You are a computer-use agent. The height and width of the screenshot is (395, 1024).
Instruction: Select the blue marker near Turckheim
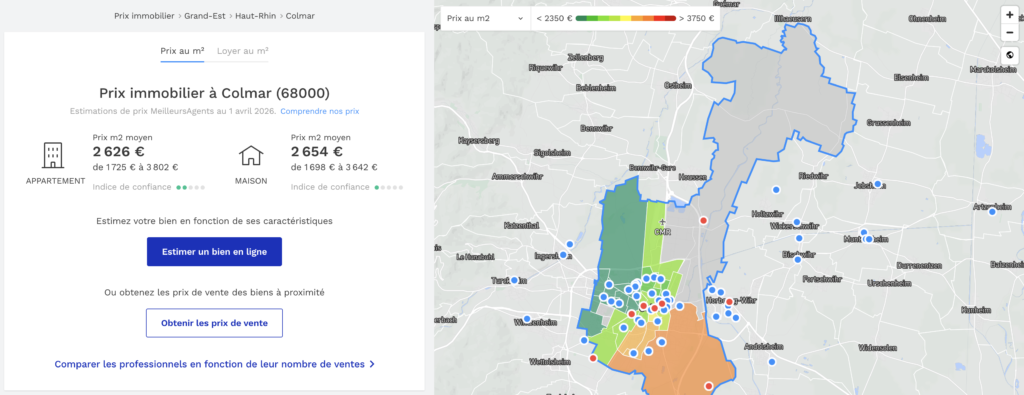(515, 280)
